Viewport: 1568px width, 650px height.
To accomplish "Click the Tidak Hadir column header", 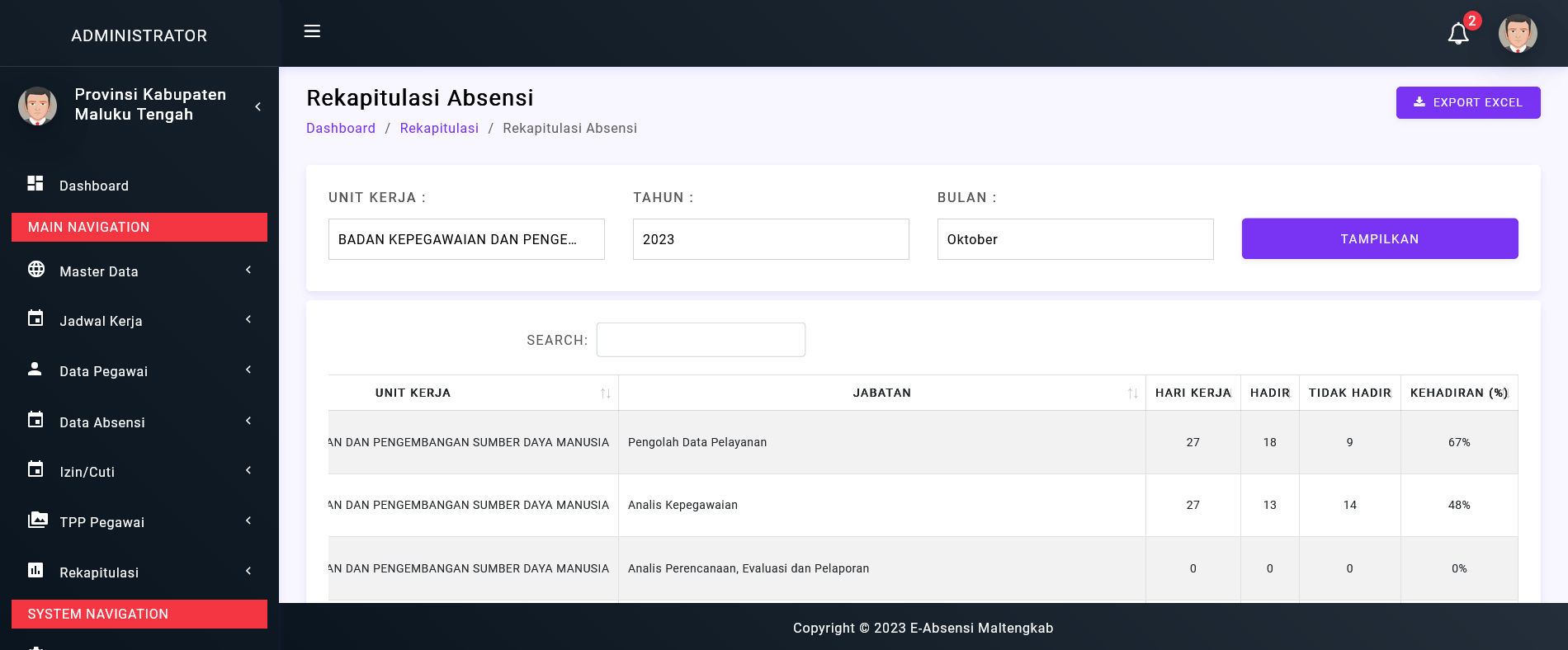I will pos(1350,393).
